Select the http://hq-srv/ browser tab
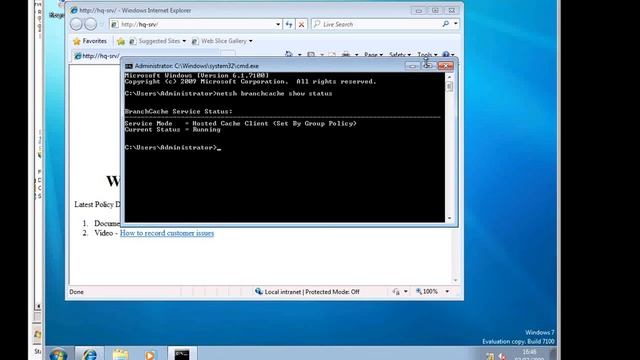The height and width of the screenshot is (360, 640). 96,56
